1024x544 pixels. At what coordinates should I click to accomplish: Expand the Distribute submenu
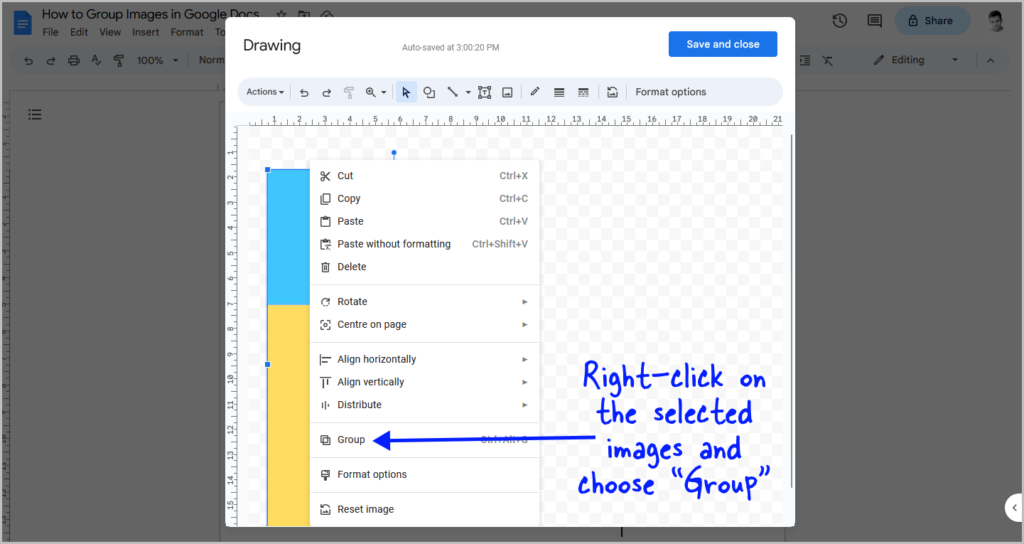click(424, 405)
